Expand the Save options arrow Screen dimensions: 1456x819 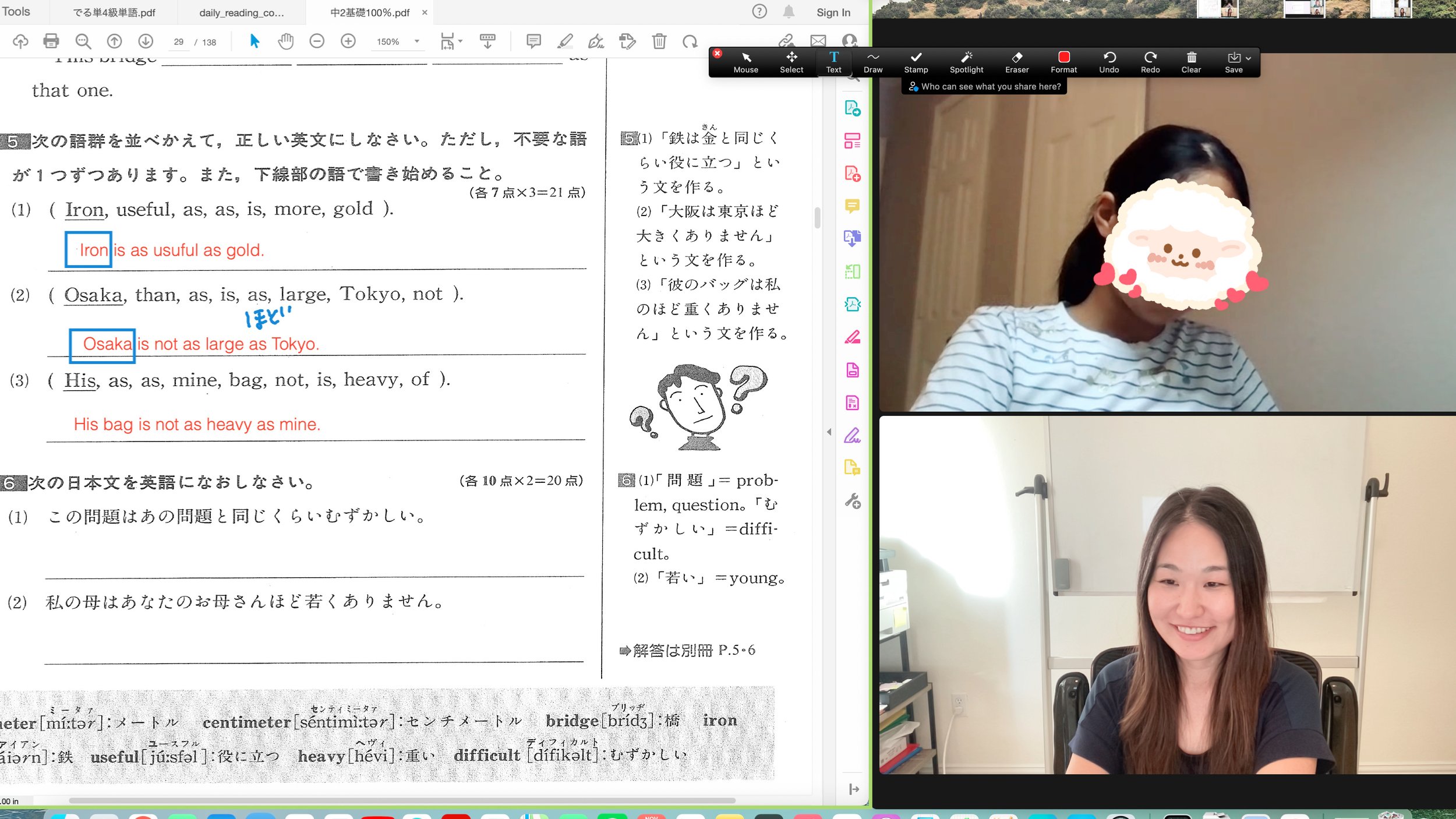click(x=1249, y=58)
